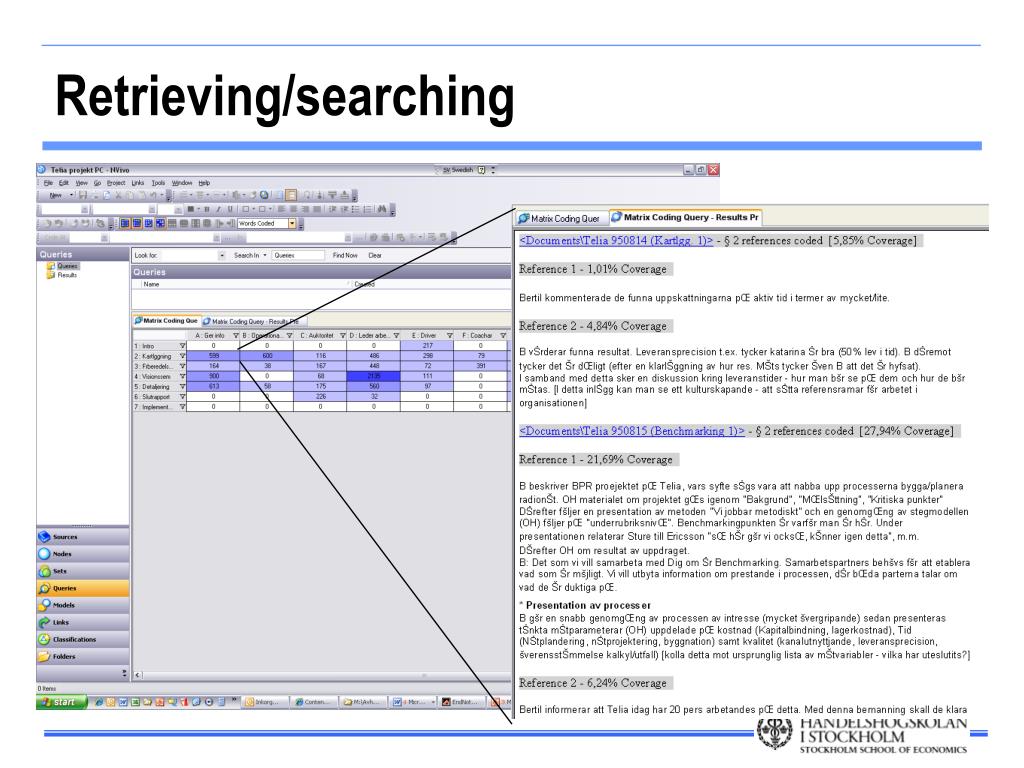Select enlarged Matrix Coding Quer tab
Viewport: 1024px width, 768px height.
tap(559, 218)
